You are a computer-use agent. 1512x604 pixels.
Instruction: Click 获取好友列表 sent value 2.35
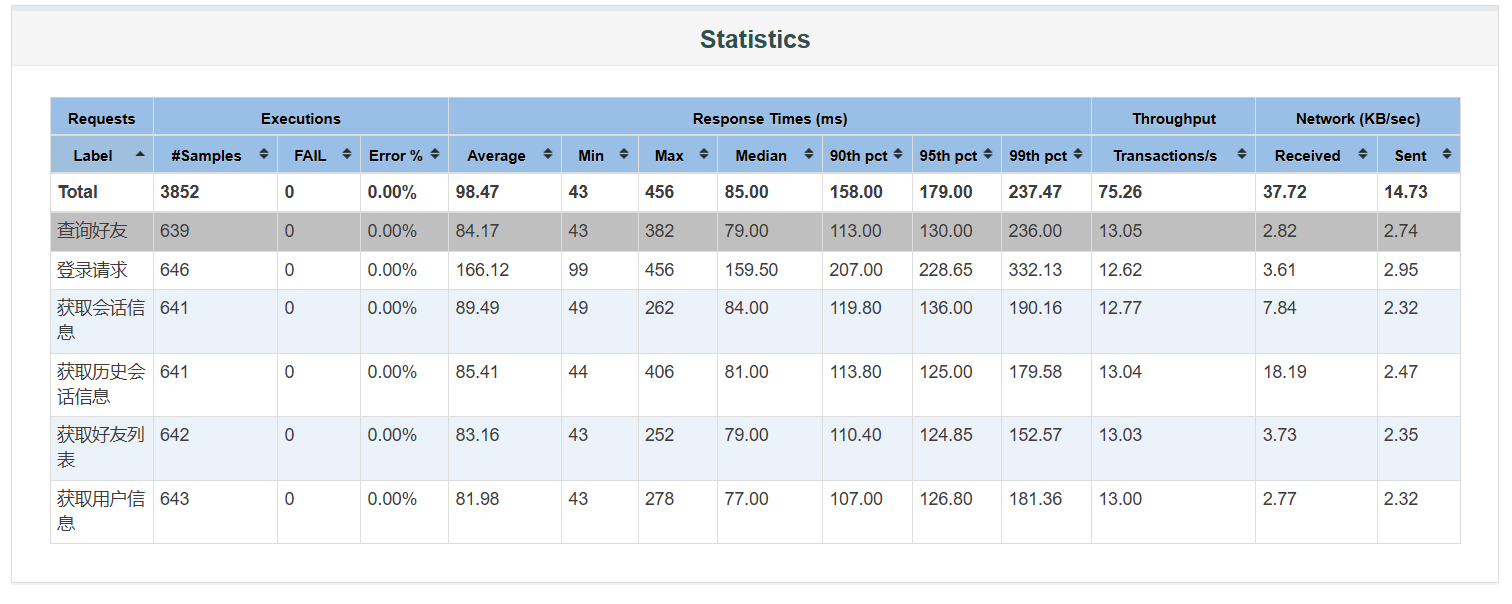coord(1401,435)
